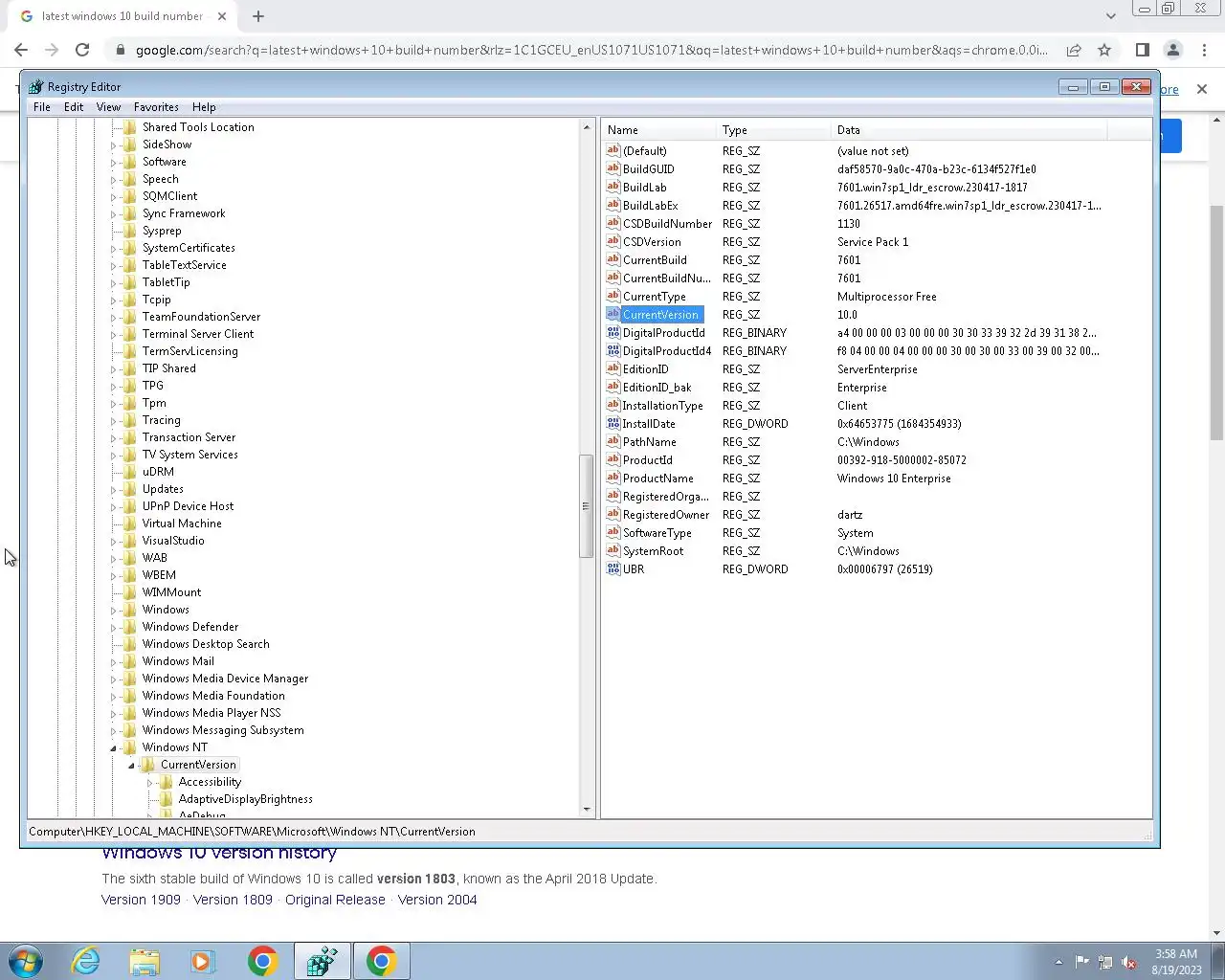The height and width of the screenshot is (980, 1225).
Task: Expand the Windows Defender key
Action: pos(113,628)
